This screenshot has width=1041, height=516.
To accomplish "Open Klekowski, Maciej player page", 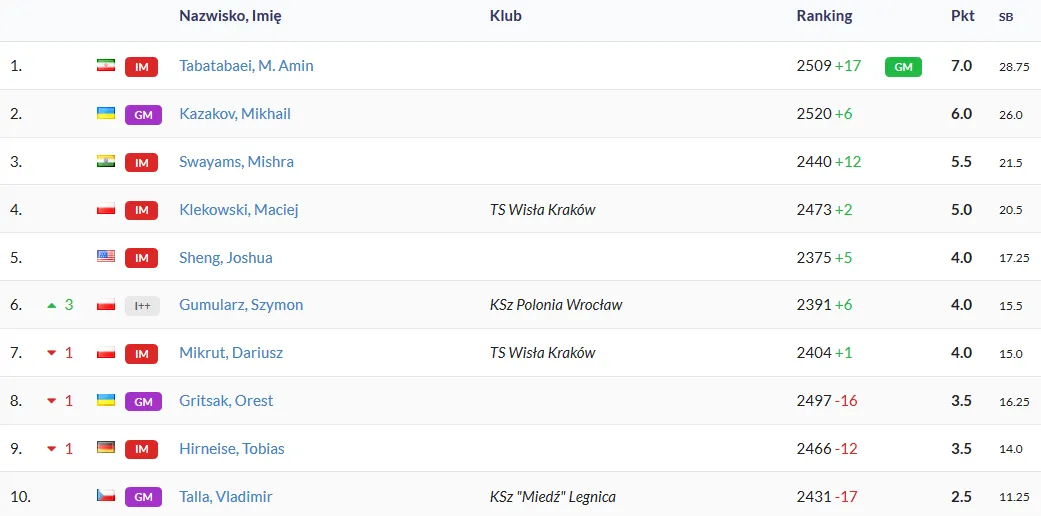I will (238, 210).
